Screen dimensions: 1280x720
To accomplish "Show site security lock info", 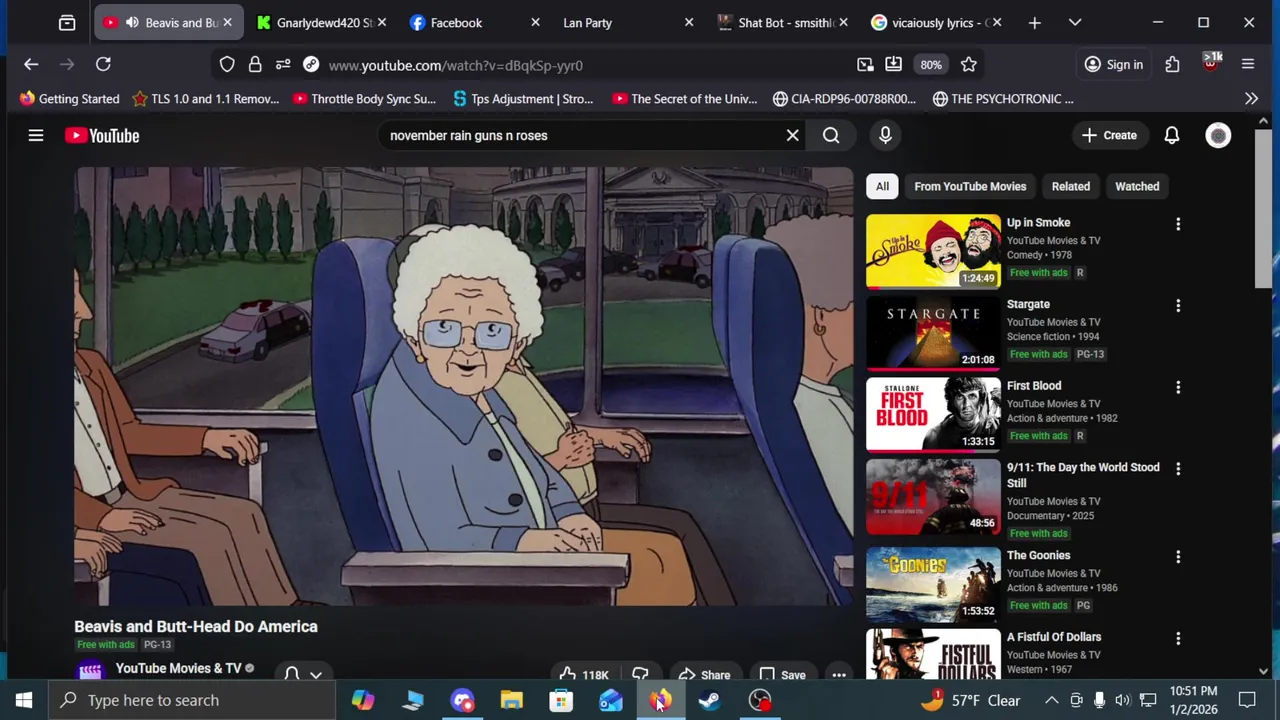I will tap(255, 65).
